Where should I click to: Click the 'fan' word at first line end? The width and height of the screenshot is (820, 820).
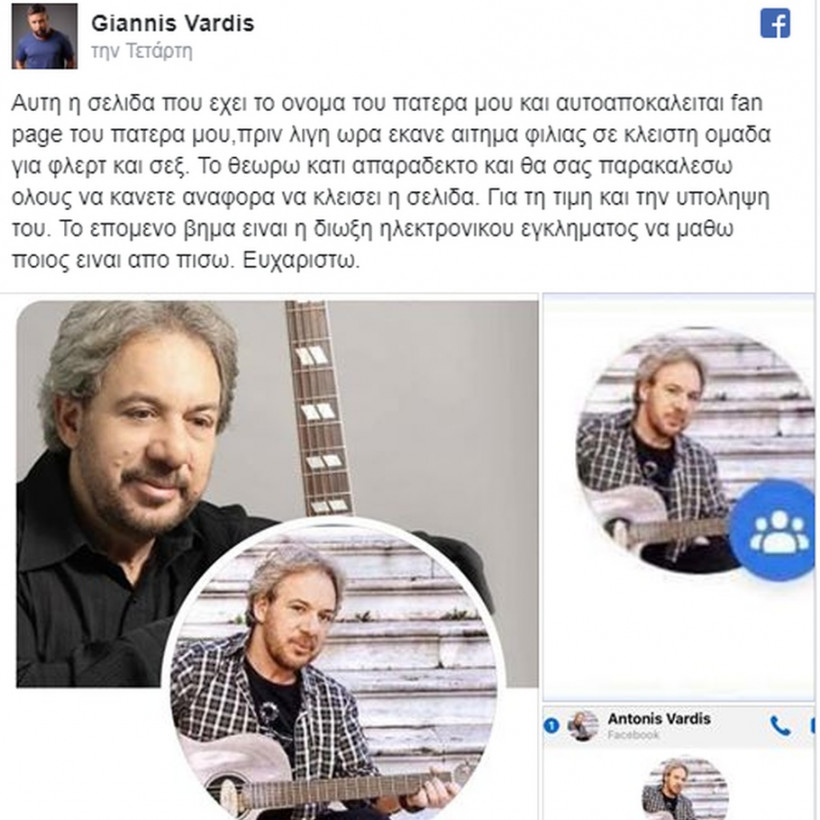745,103
